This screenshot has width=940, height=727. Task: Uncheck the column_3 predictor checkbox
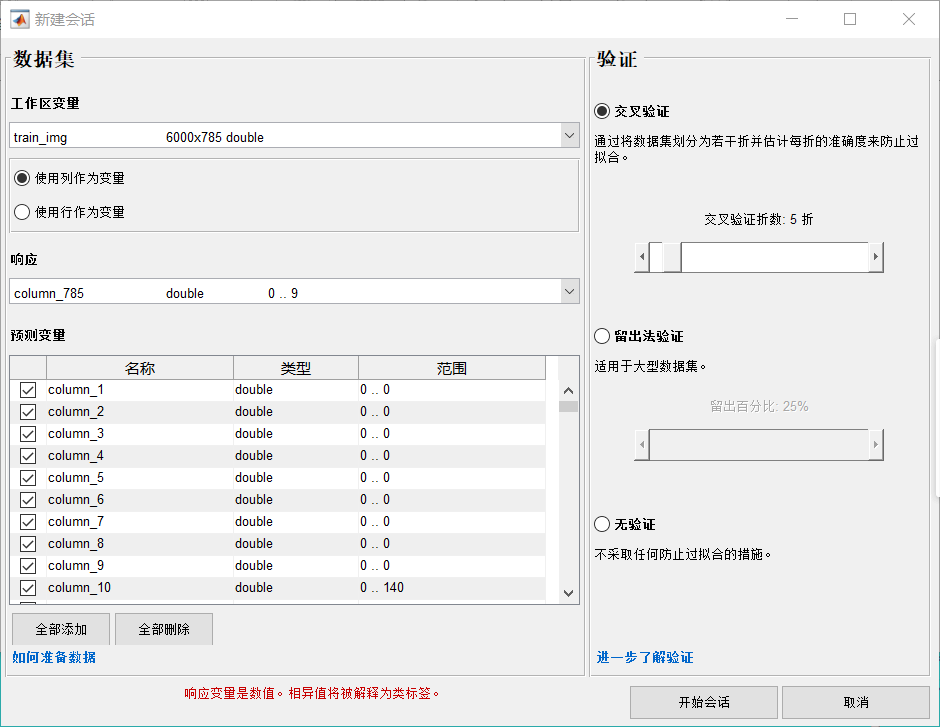point(28,434)
